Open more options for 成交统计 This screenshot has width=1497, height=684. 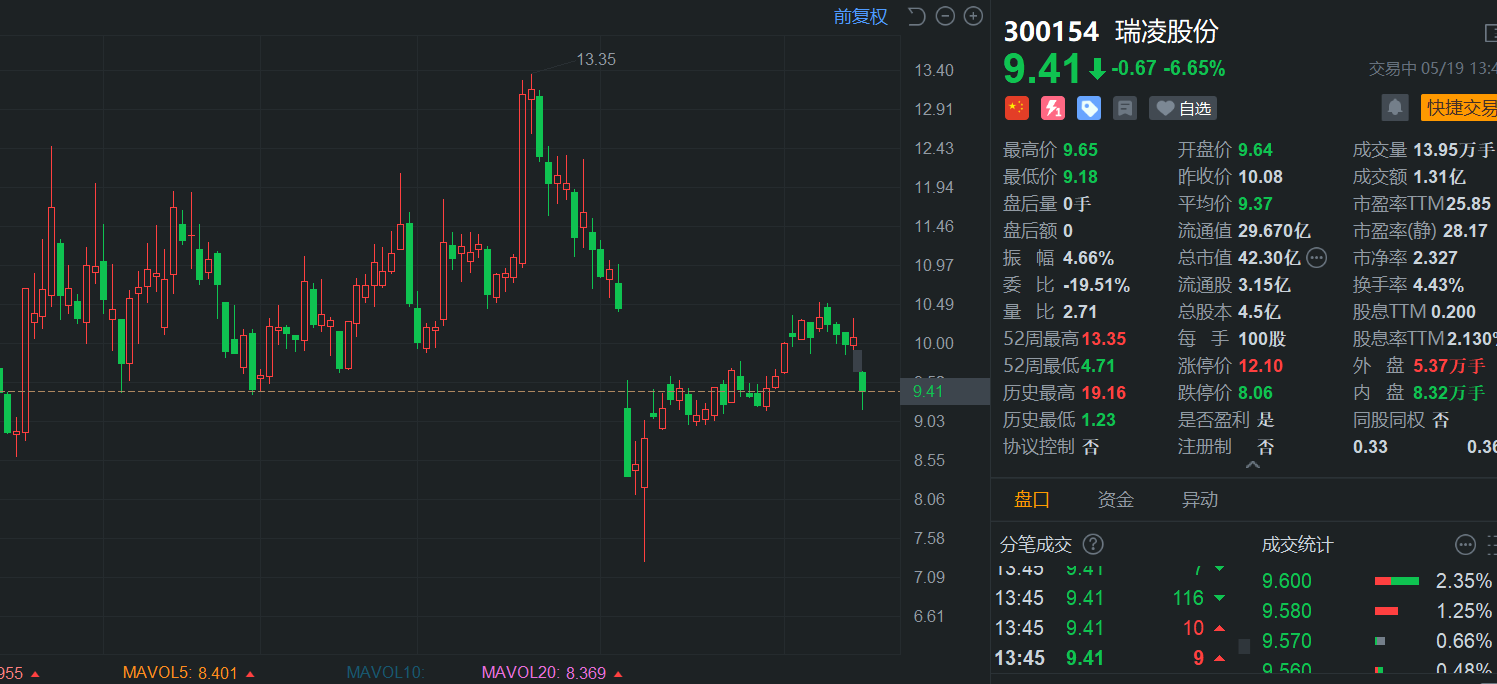1465,545
